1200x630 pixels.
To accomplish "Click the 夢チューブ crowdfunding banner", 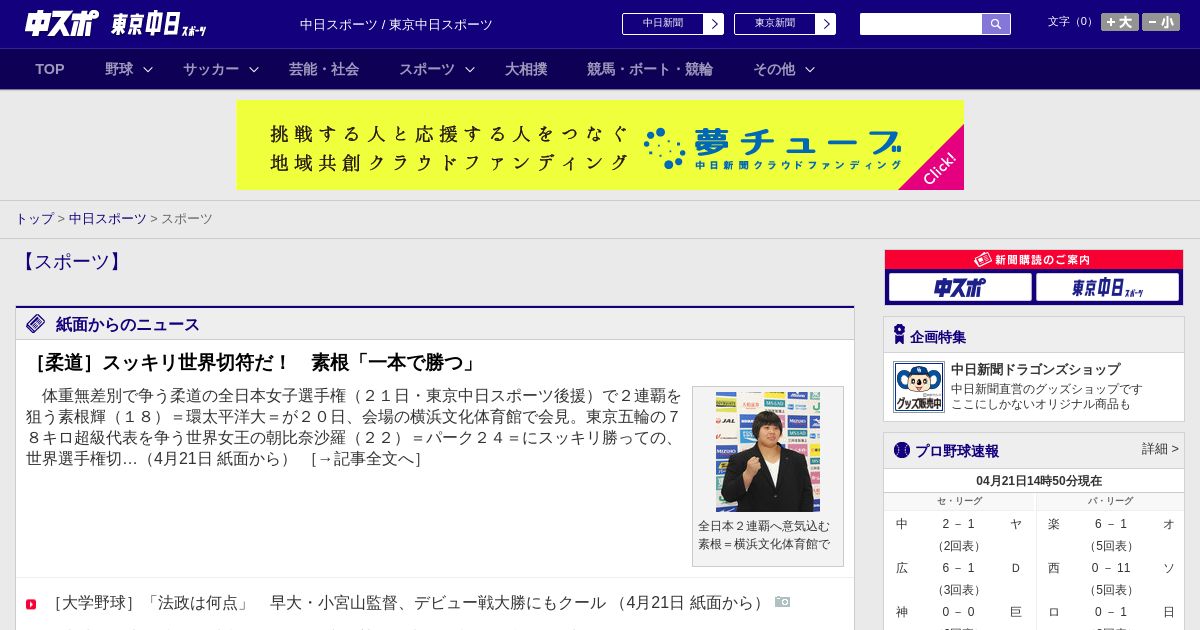I will tap(600, 145).
